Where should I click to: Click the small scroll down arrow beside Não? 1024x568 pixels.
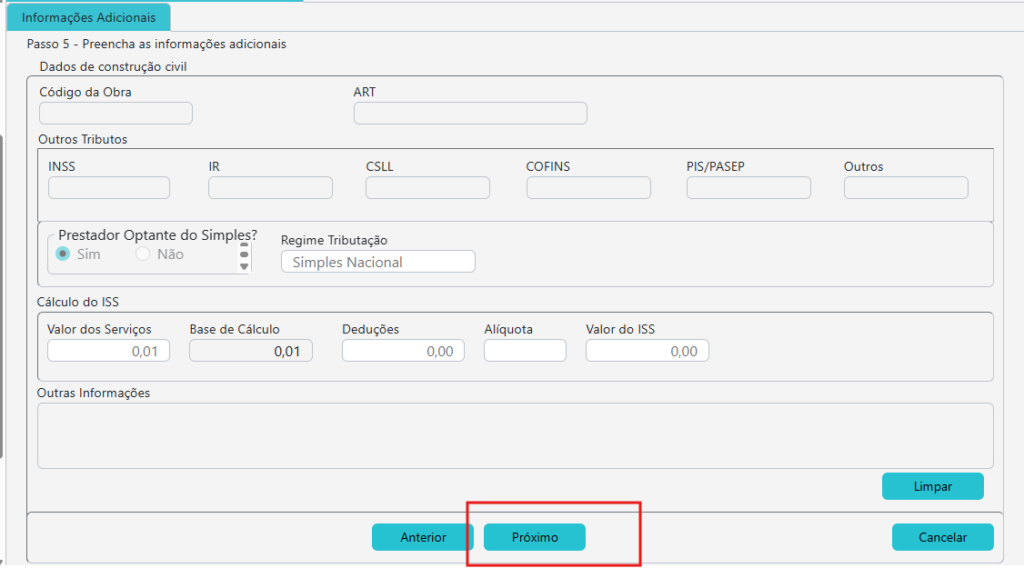pyautogui.click(x=244, y=266)
